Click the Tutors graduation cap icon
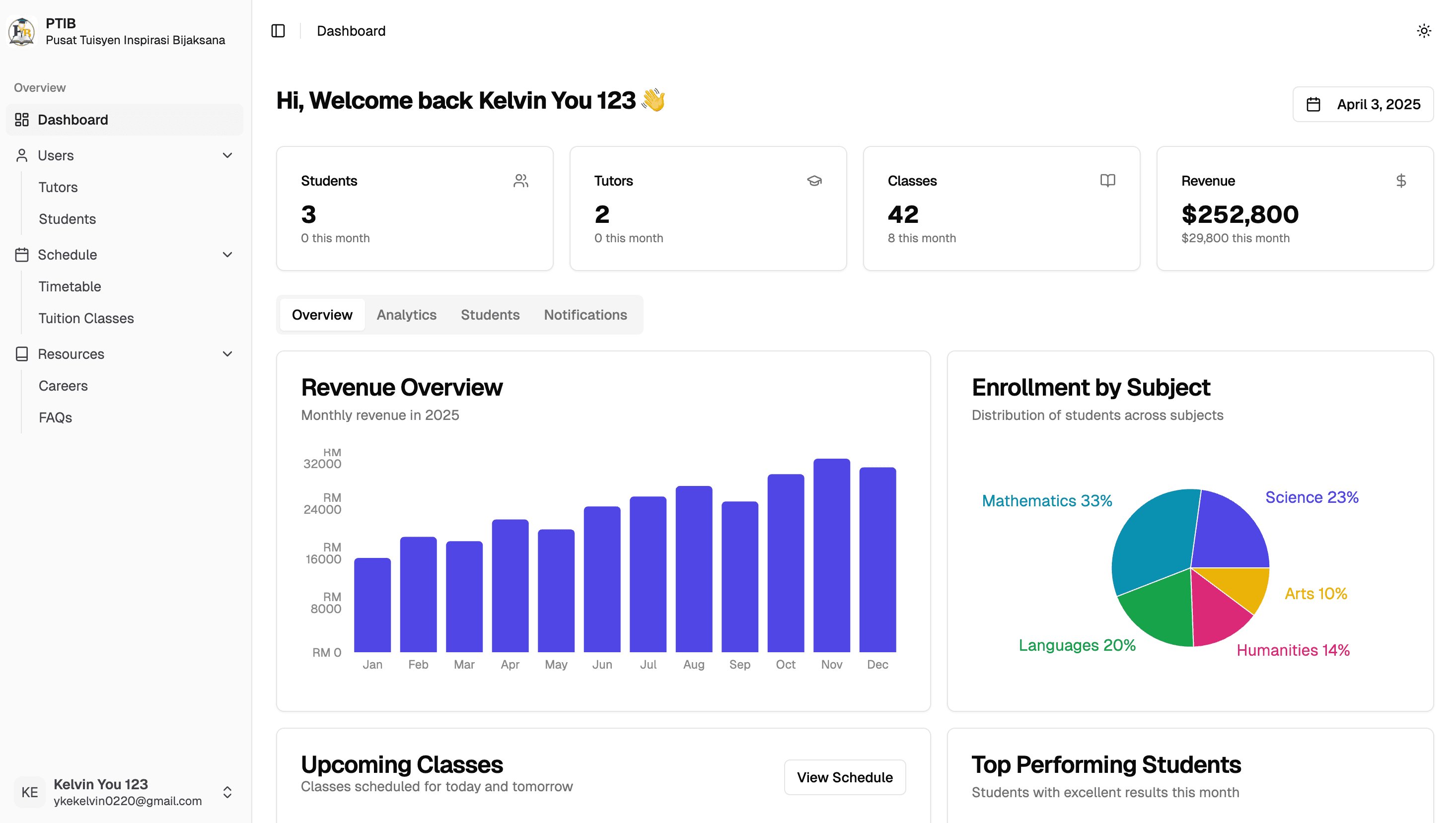 (x=814, y=181)
